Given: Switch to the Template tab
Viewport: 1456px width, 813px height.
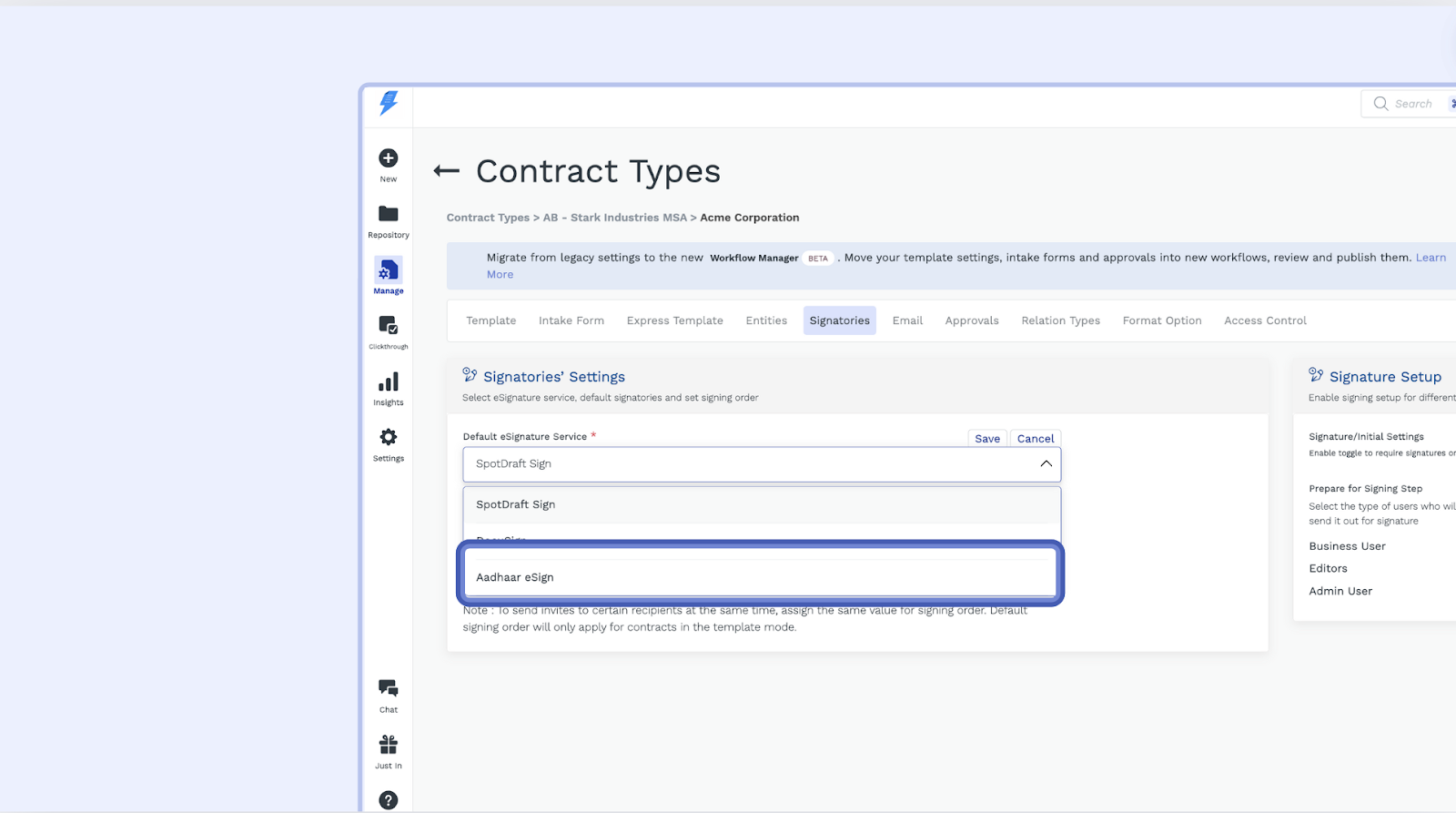Looking at the screenshot, I should point(491,320).
